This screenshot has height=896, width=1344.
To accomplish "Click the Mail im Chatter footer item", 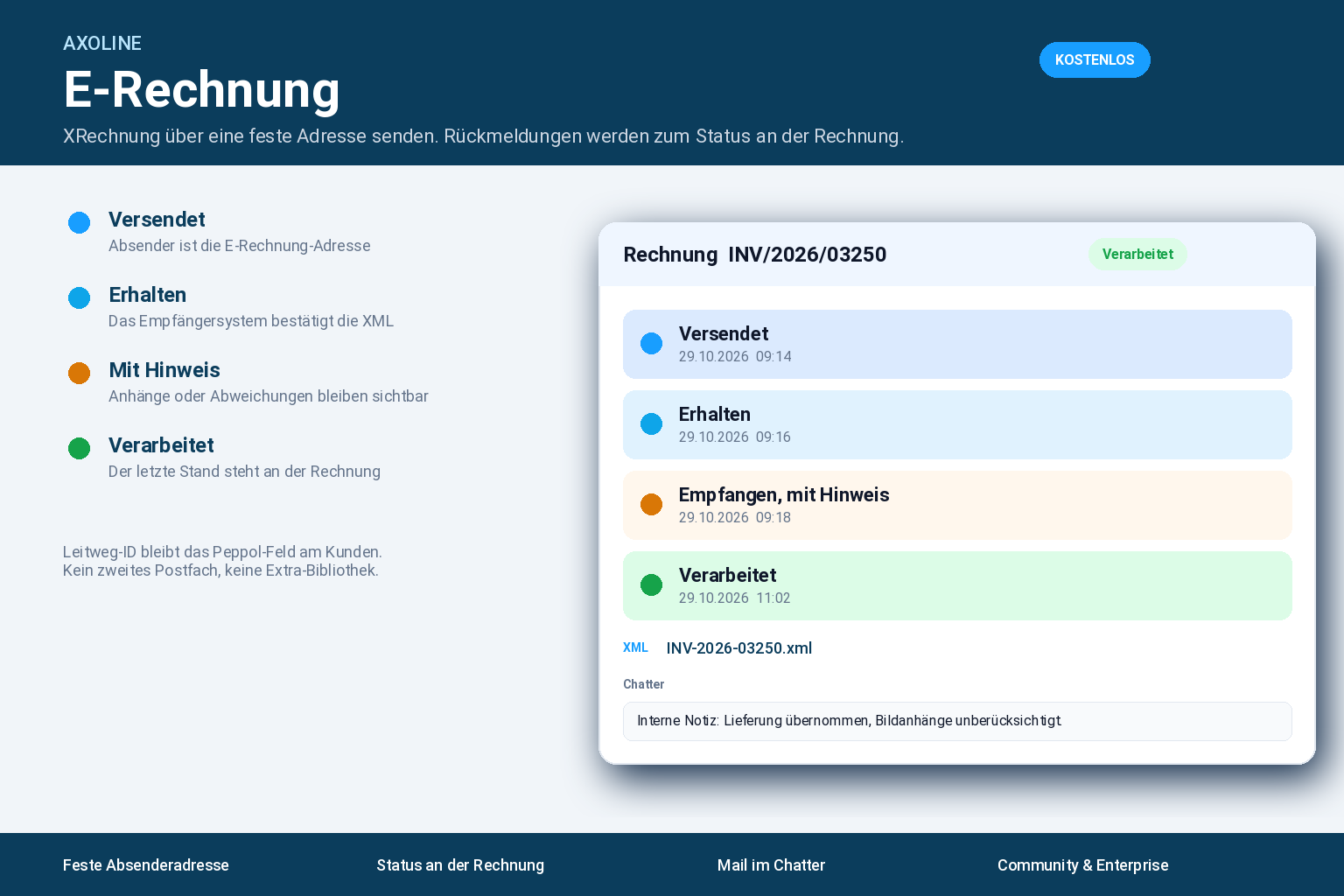I will pyautogui.click(x=771, y=865).
